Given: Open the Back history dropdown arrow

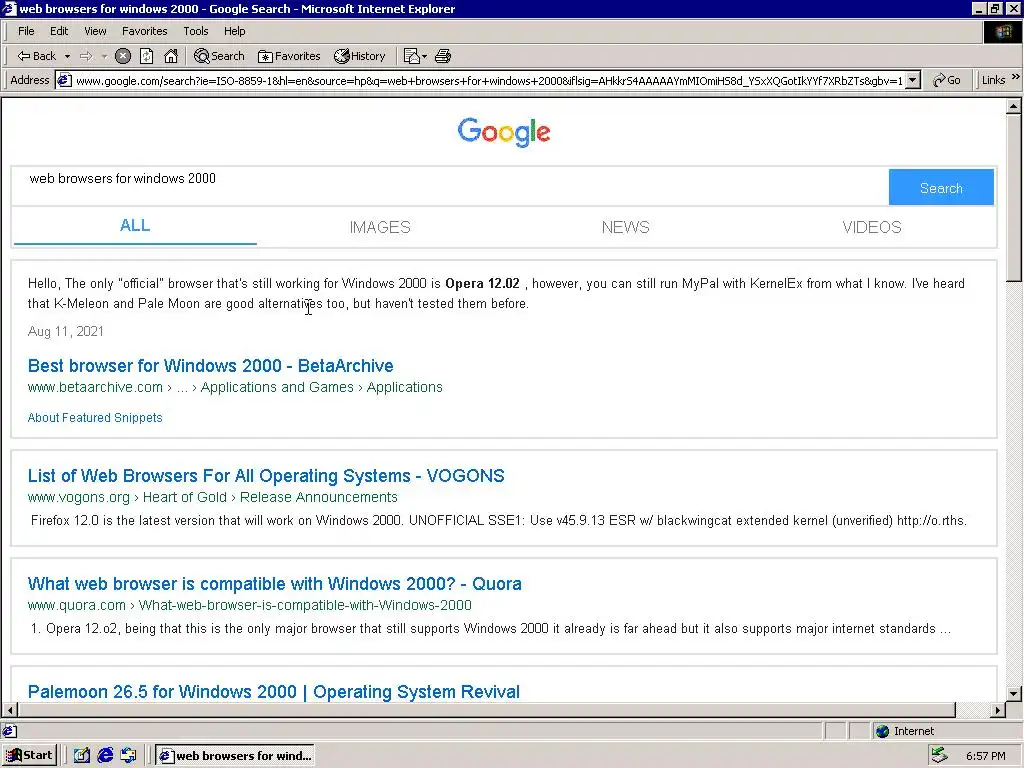Looking at the screenshot, I should [x=67, y=56].
